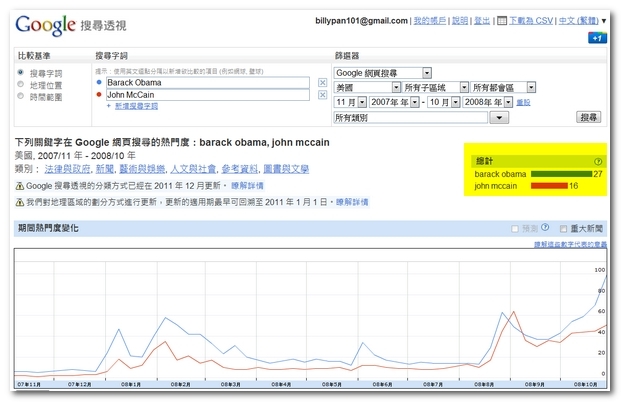
Task: Click the 新增搜尋字詞 link
Action: point(136,106)
